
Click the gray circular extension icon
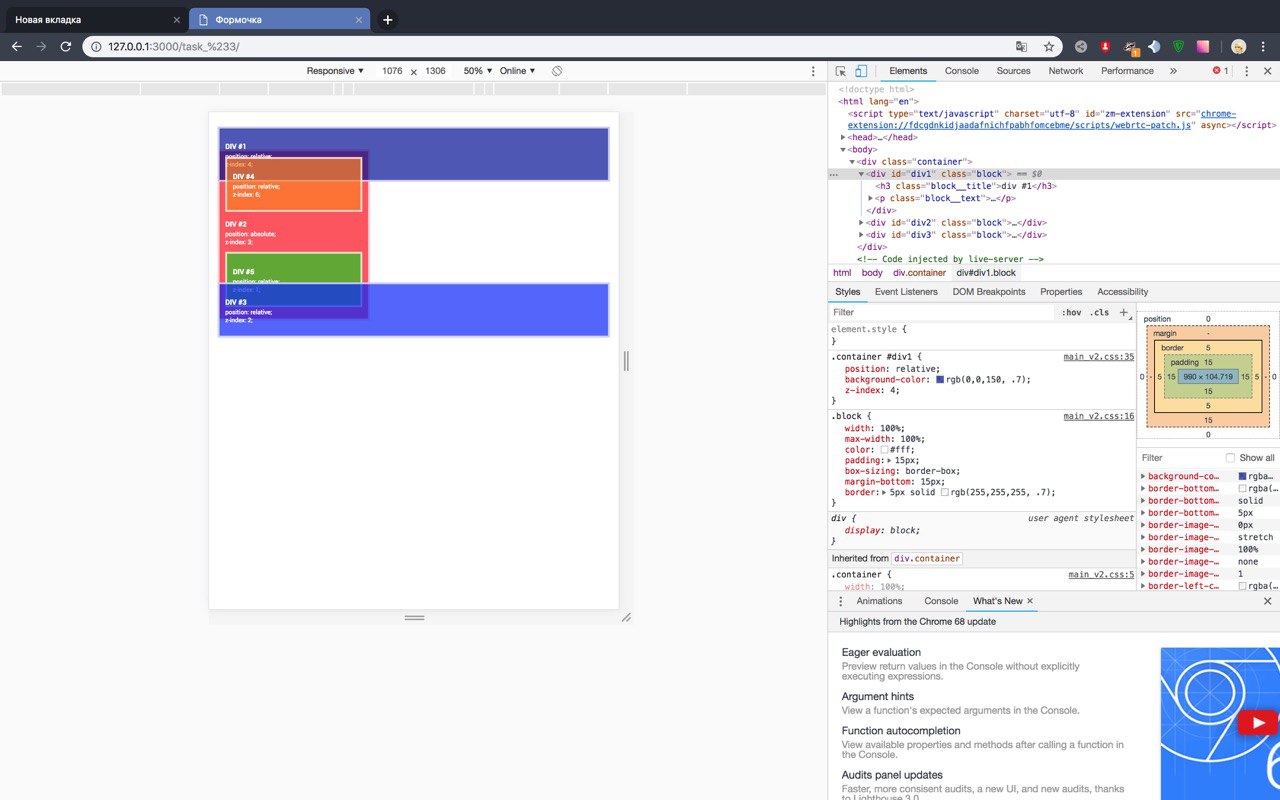(x=1081, y=46)
